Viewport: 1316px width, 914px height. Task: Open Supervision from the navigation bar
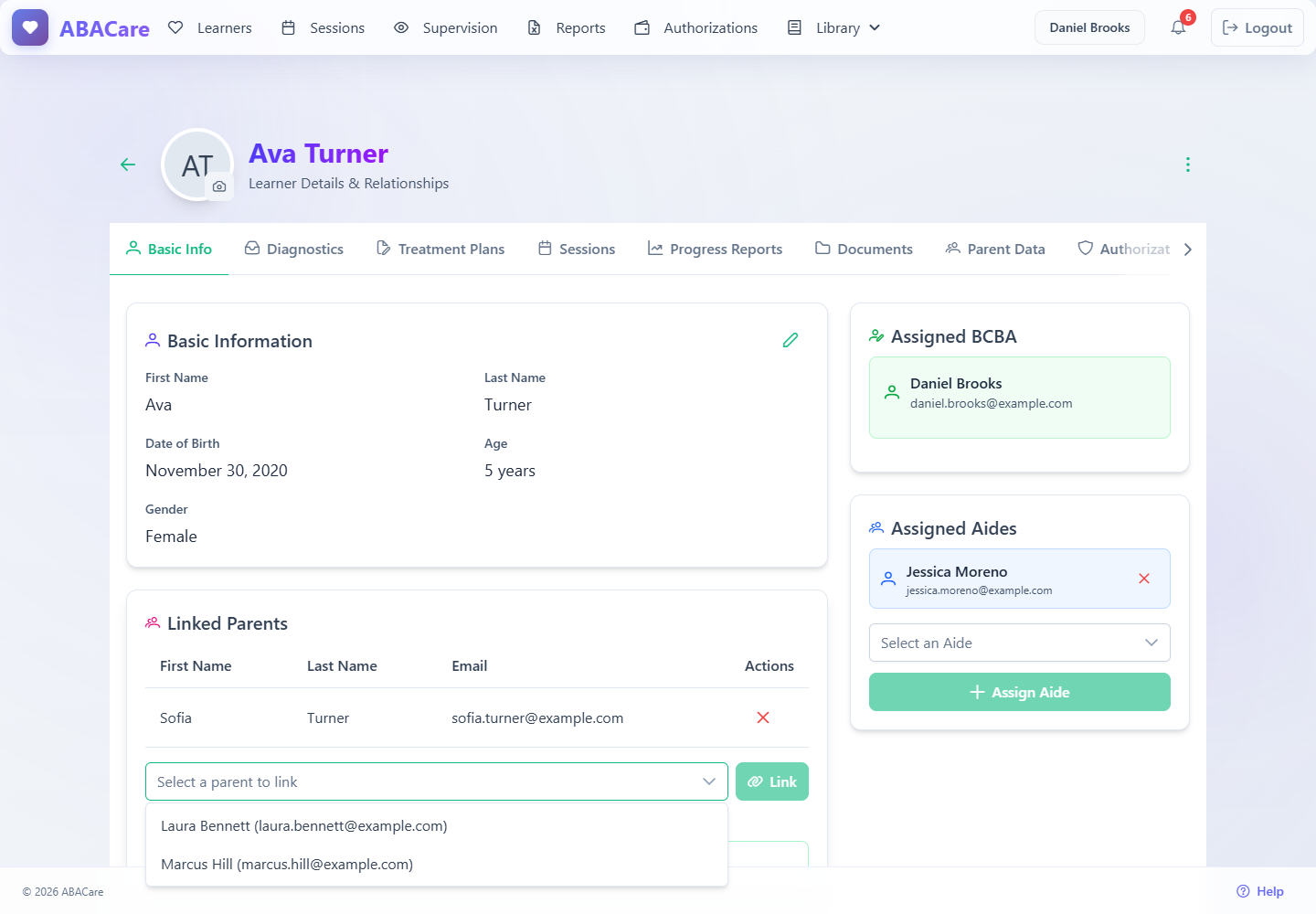pos(446,27)
